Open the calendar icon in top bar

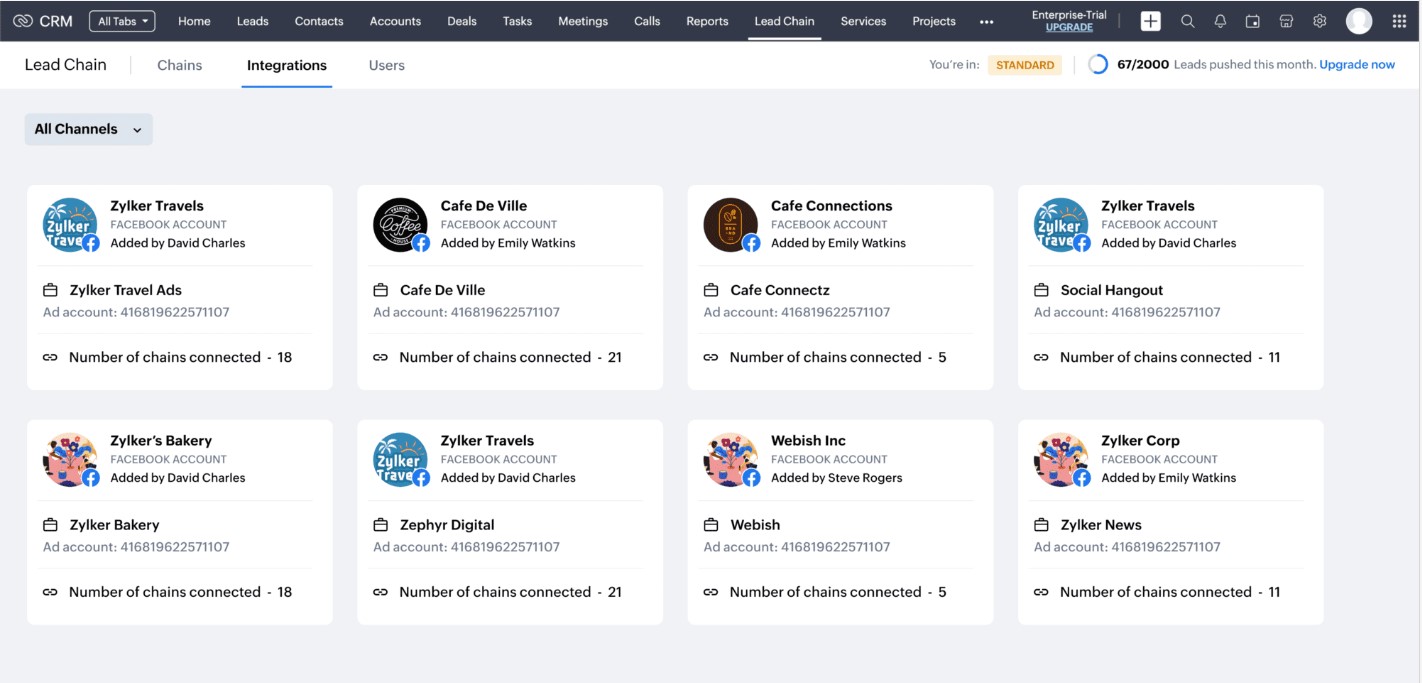coord(1253,21)
